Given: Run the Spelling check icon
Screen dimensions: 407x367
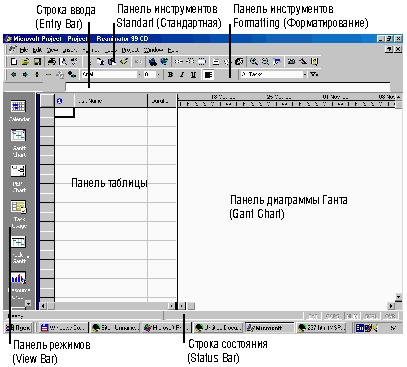Looking at the screenshot, I should 74,62.
